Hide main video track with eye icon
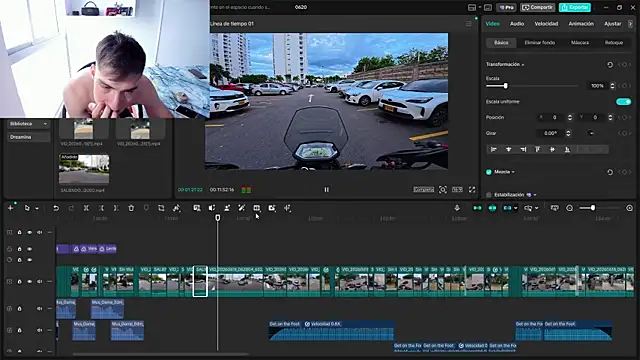The image size is (640, 360). [x=29, y=282]
